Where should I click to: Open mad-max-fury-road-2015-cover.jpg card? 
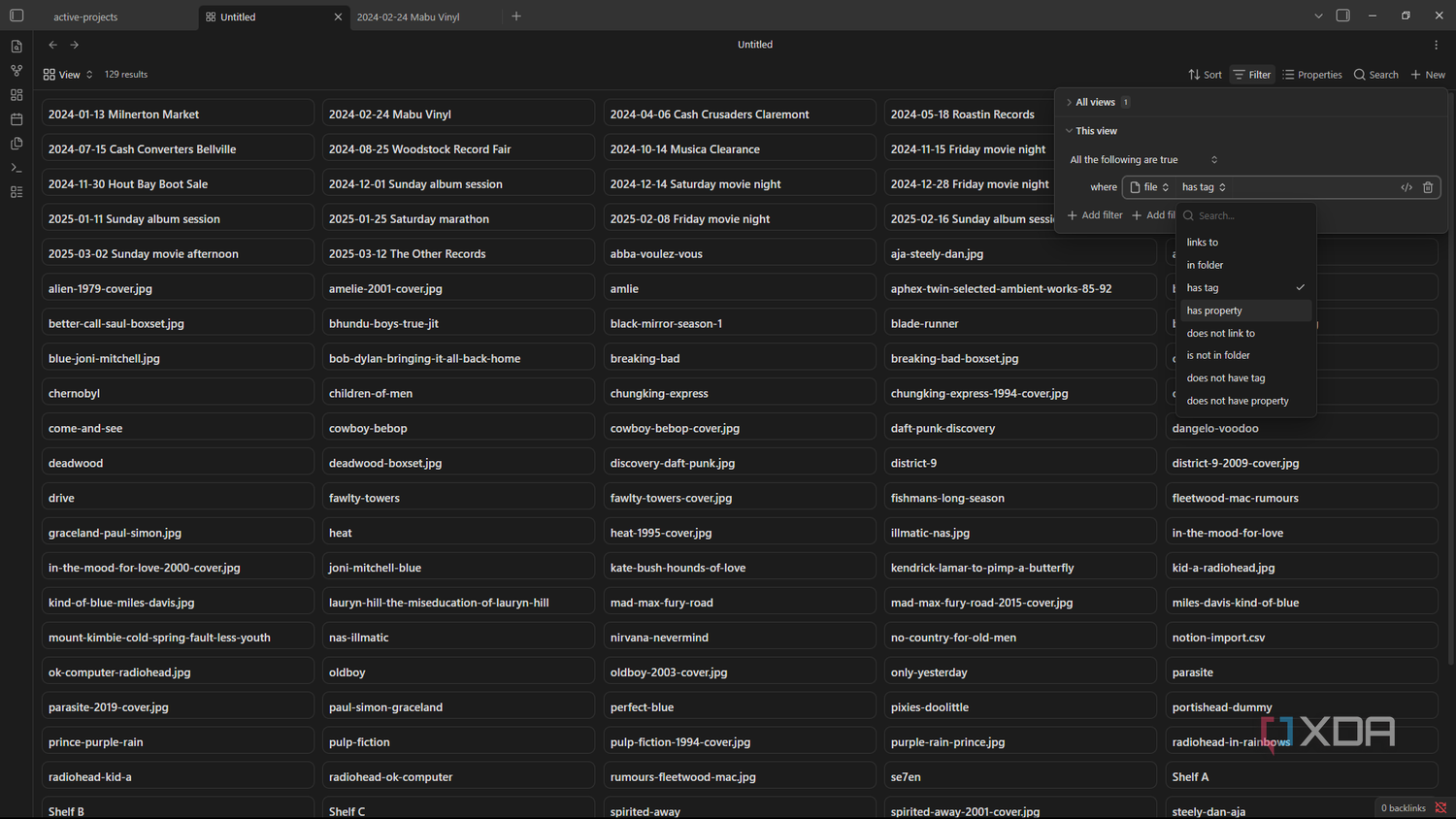click(x=1020, y=604)
